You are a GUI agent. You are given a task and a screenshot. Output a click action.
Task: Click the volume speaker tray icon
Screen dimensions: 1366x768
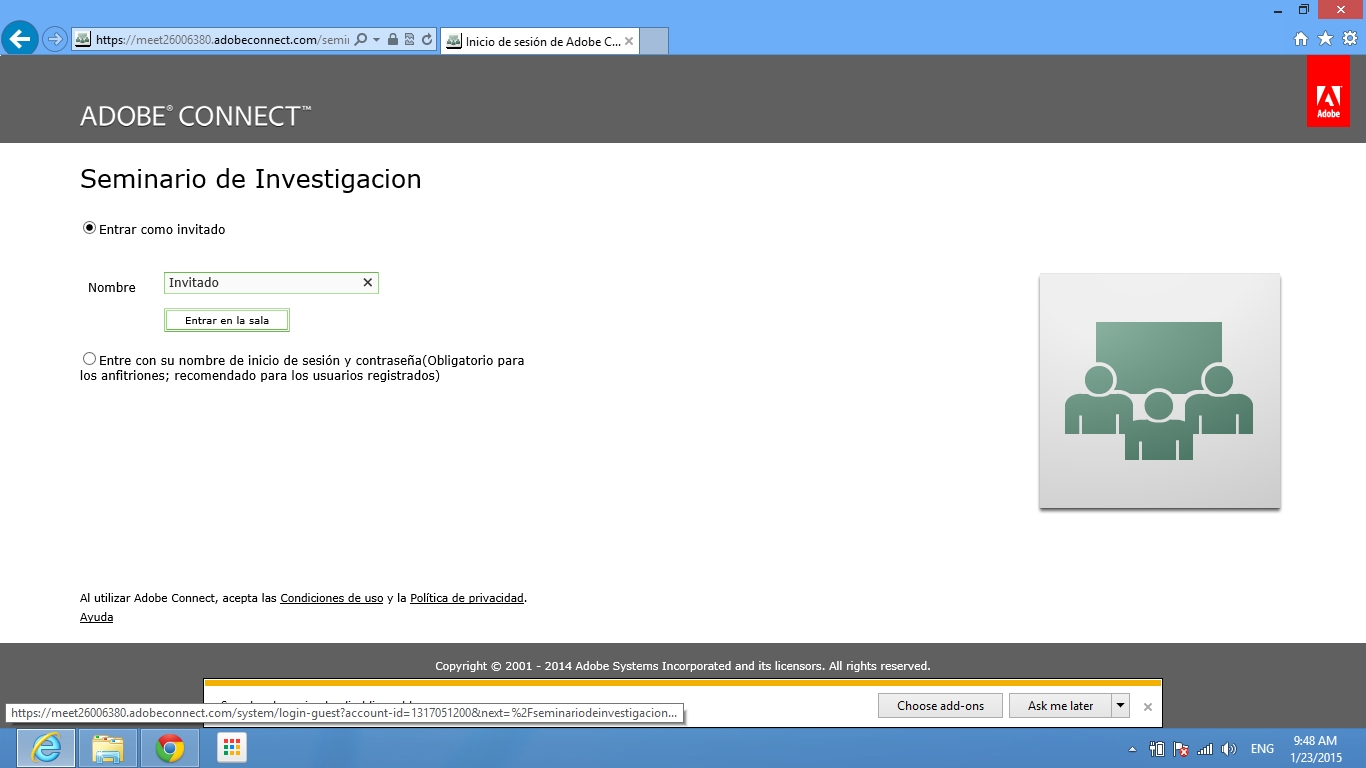tap(1229, 749)
